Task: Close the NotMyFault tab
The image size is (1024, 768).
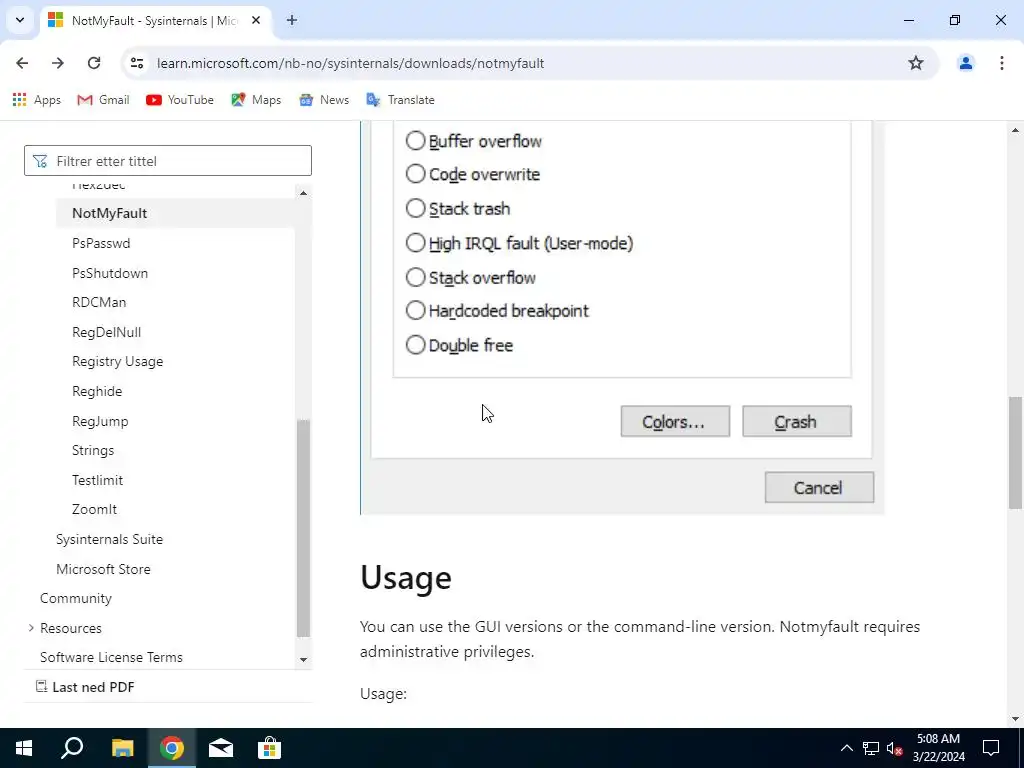Action: click(256, 20)
